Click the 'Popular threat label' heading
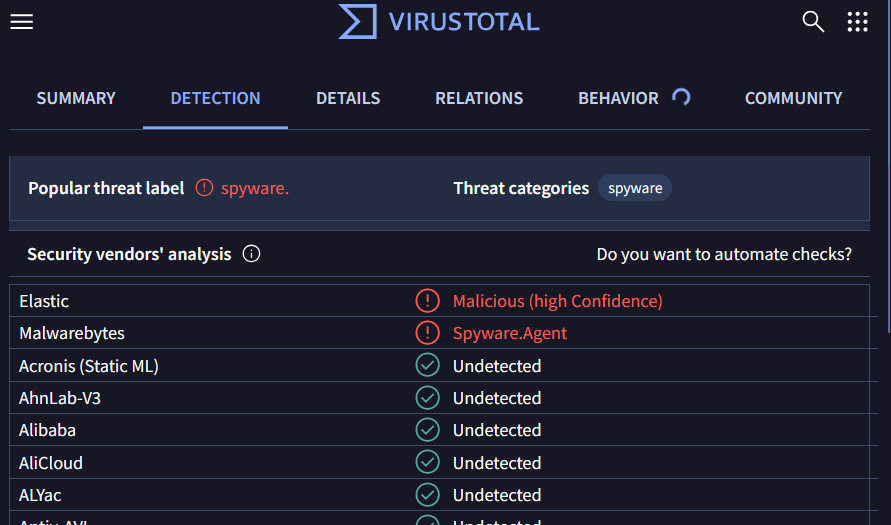This screenshot has width=891, height=525. coord(106,188)
